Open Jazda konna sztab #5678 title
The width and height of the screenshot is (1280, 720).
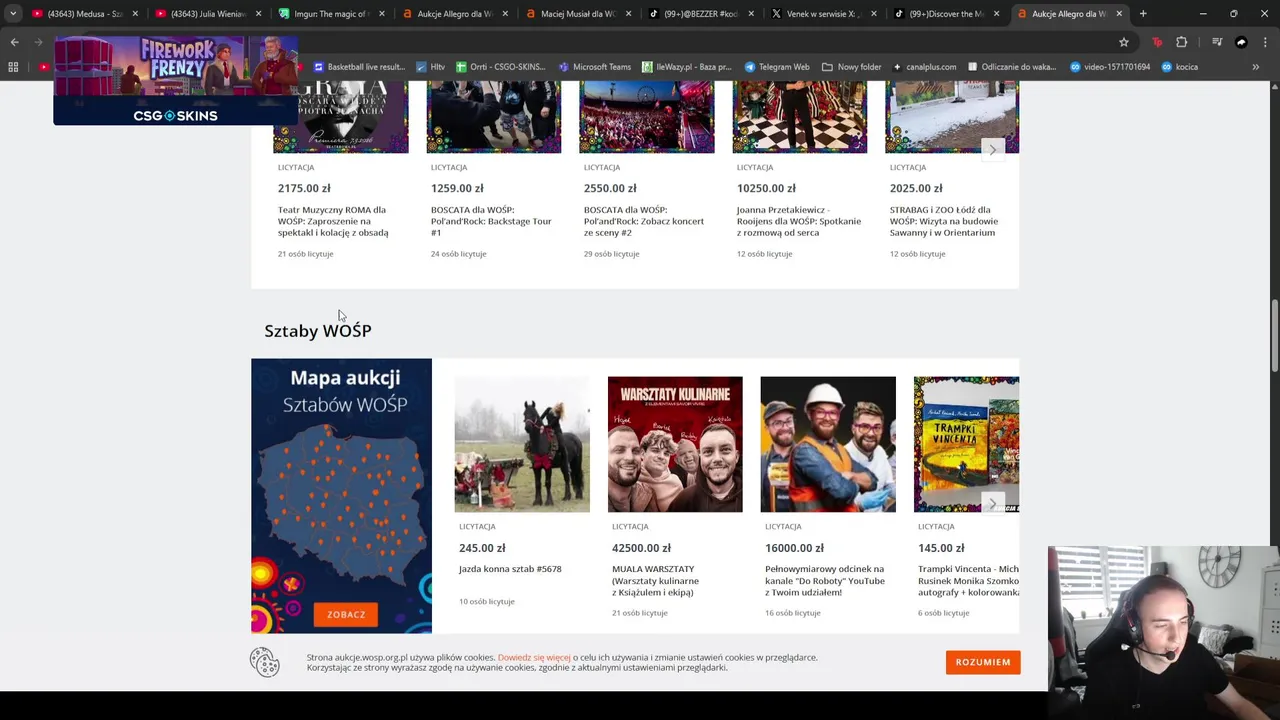click(x=510, y=569)
